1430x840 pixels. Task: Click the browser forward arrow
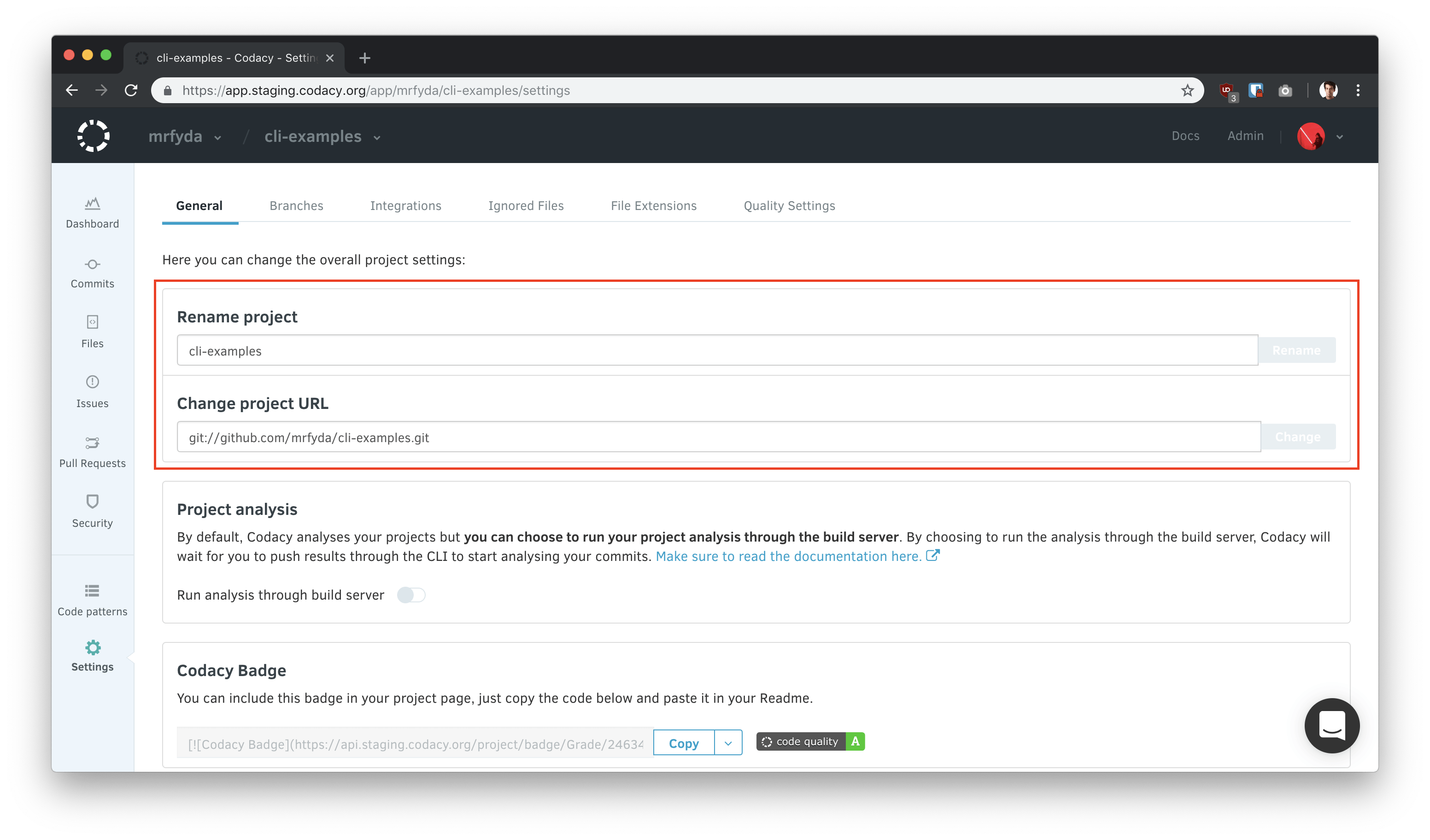[101, 90]
